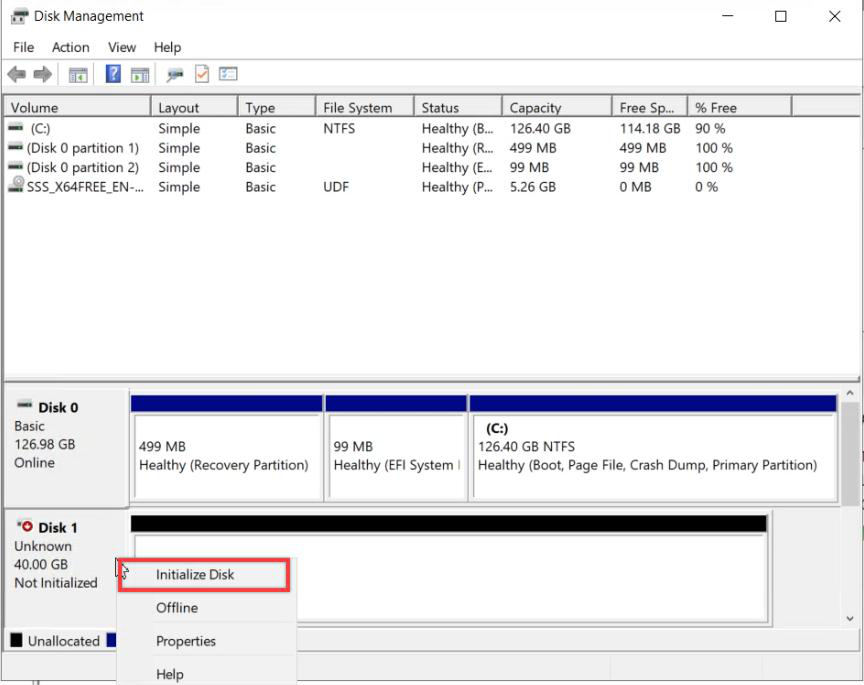Open the Help menu in menu bar
864x685 pixels.
pos(168,47)
